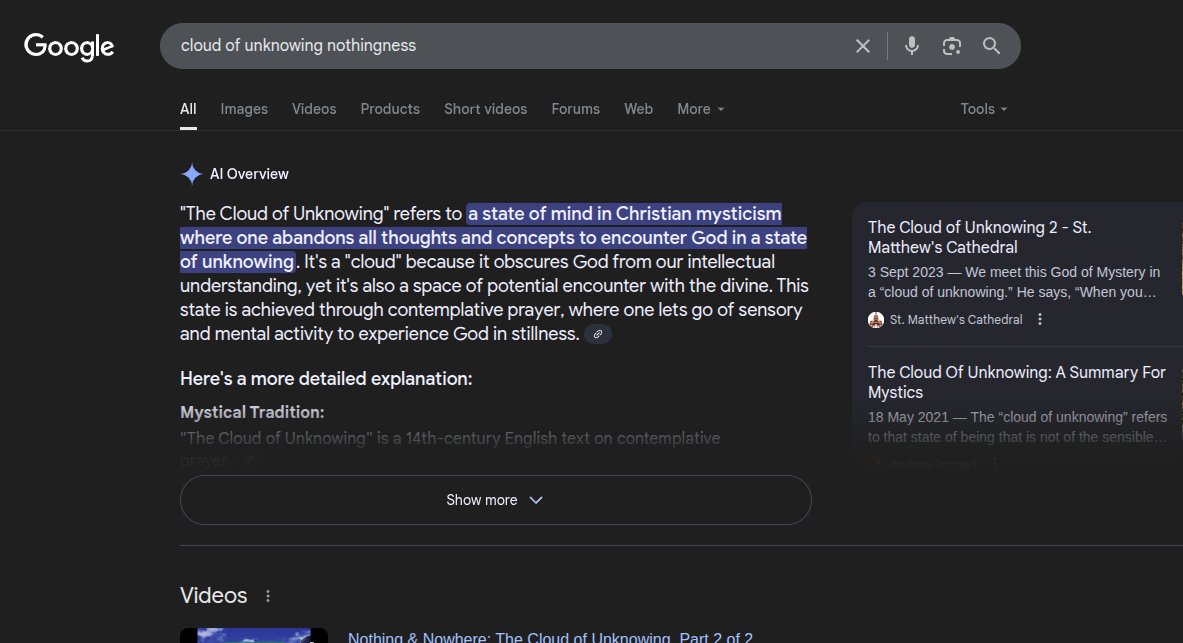Image resolution: width=1183 pixels, height=643 pixels.
Task: Select the All results tab
Action: click(x=189, y=109)
